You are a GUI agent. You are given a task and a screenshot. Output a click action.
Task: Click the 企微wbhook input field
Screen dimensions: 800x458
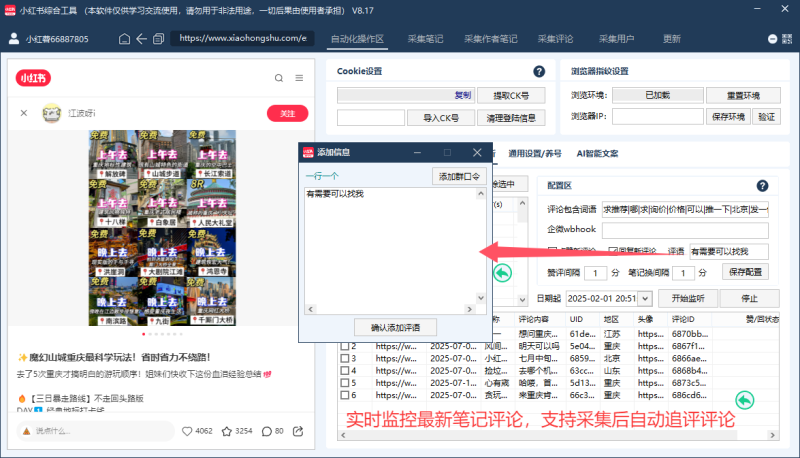(685, 230)
